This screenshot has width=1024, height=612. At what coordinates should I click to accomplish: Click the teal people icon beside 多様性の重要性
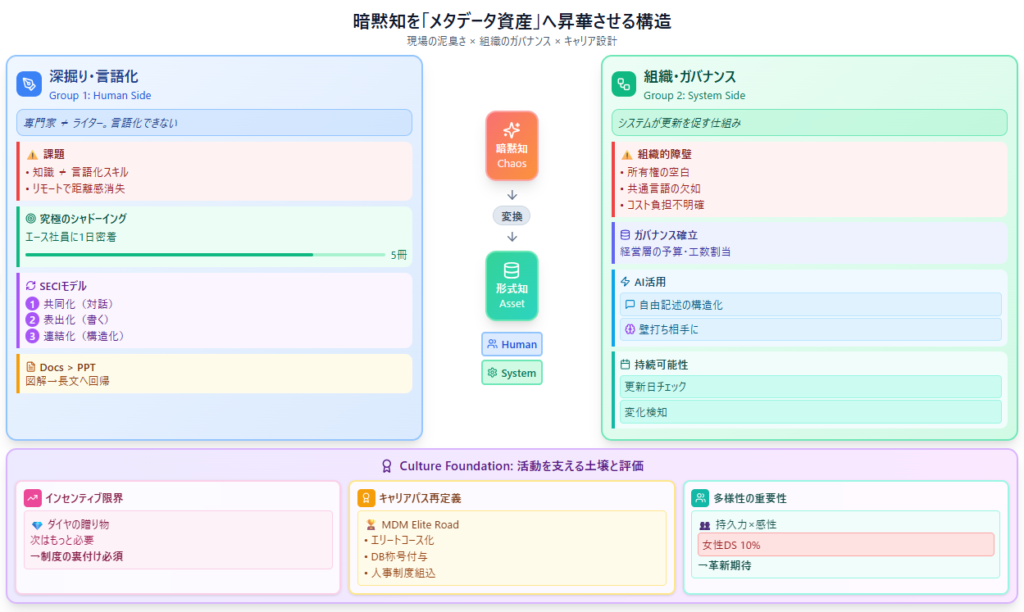click(700, 497)
